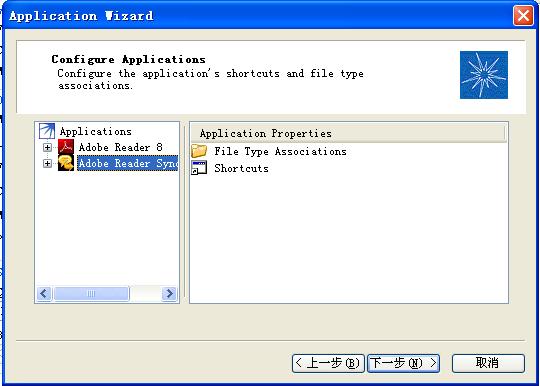Click the Adobe Reader Sync yellow icon
Viewport: 540px width, 386px height.
(66, 163)
